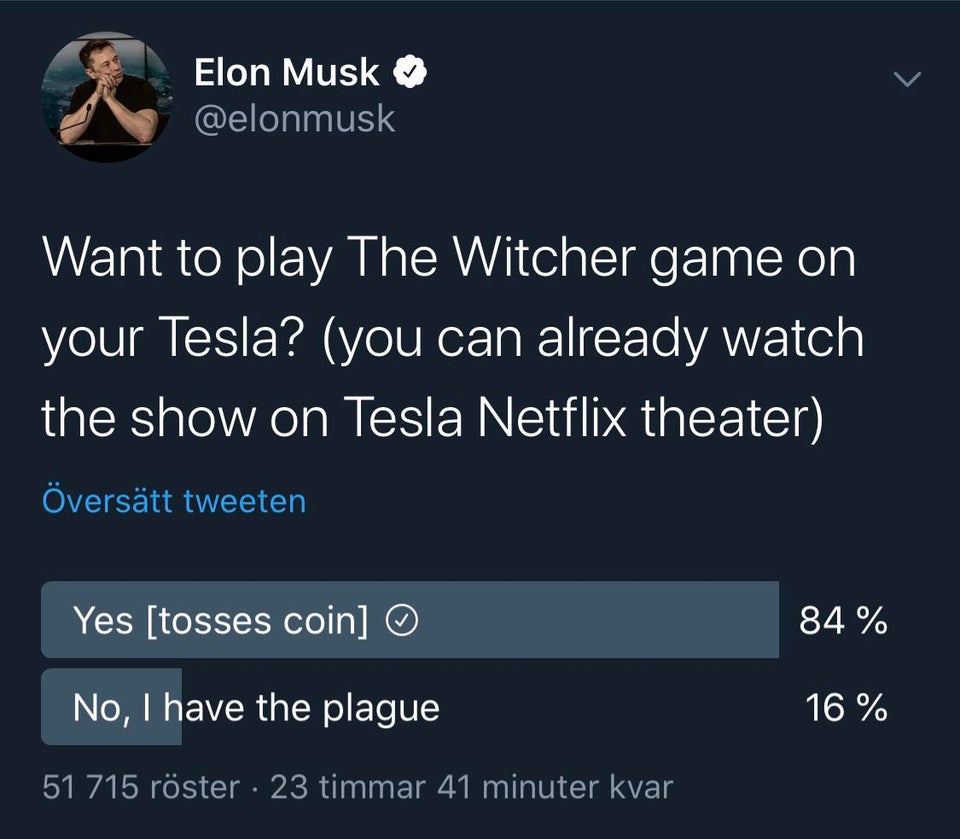Click the word Yes in the first option
Viewport: 960px width, 839px height.
pyautogui.click(x=102, y=622)
